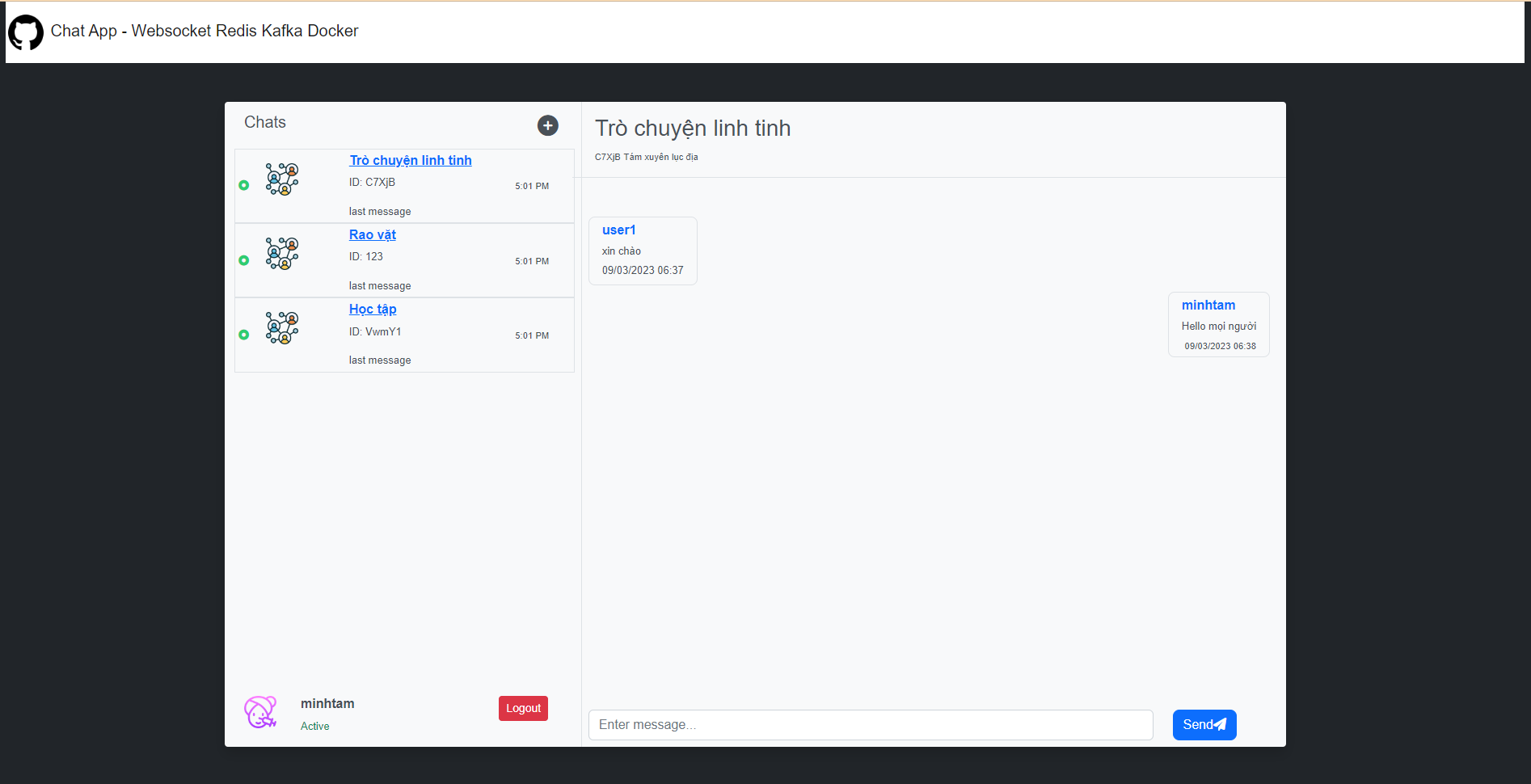Click group avatar of Trò chuyện linh tinh
Viewport: 1531px width, 784px height.
tap(282, 179)
